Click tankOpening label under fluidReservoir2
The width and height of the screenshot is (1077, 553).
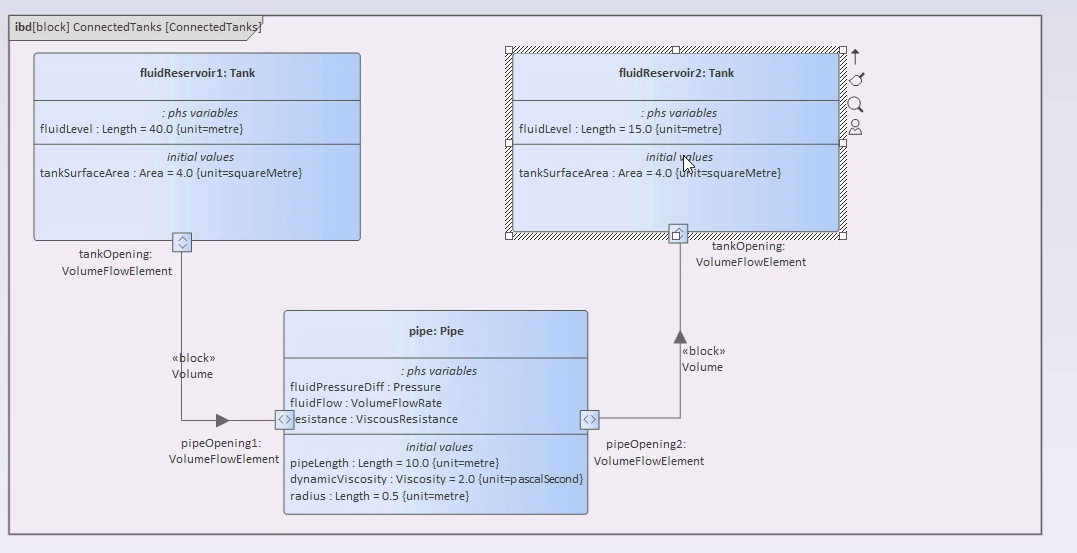pyautogui.click(x=751, y=254)
